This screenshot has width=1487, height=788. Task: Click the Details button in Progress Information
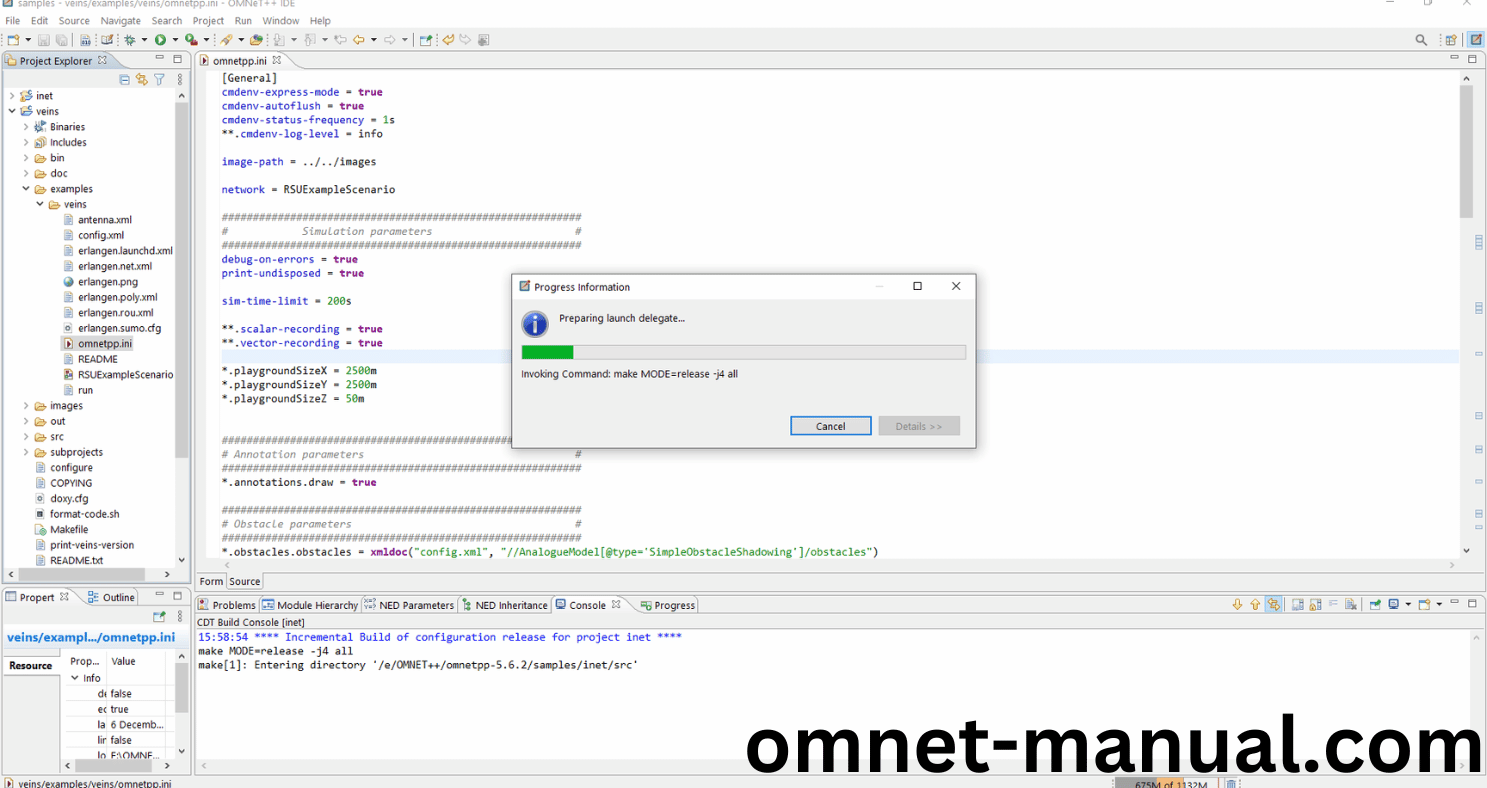(x=918, y=425)
